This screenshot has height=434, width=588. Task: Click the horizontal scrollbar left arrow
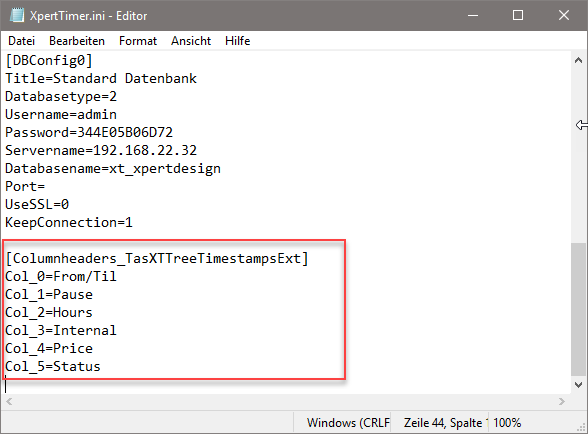tap(9, 401)
